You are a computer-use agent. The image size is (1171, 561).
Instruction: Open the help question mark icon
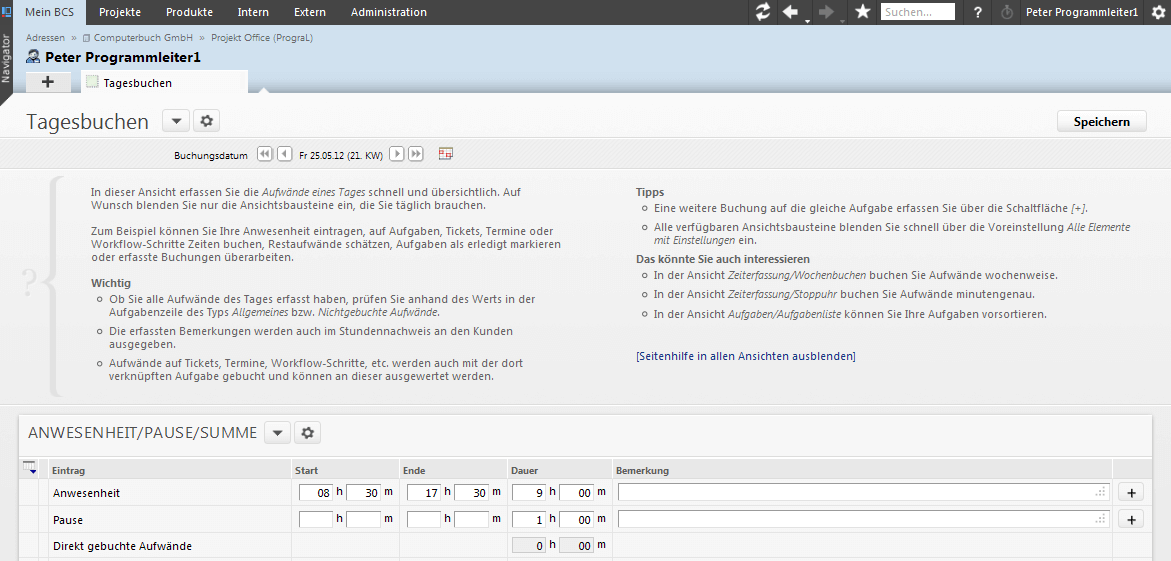[978, 12]
